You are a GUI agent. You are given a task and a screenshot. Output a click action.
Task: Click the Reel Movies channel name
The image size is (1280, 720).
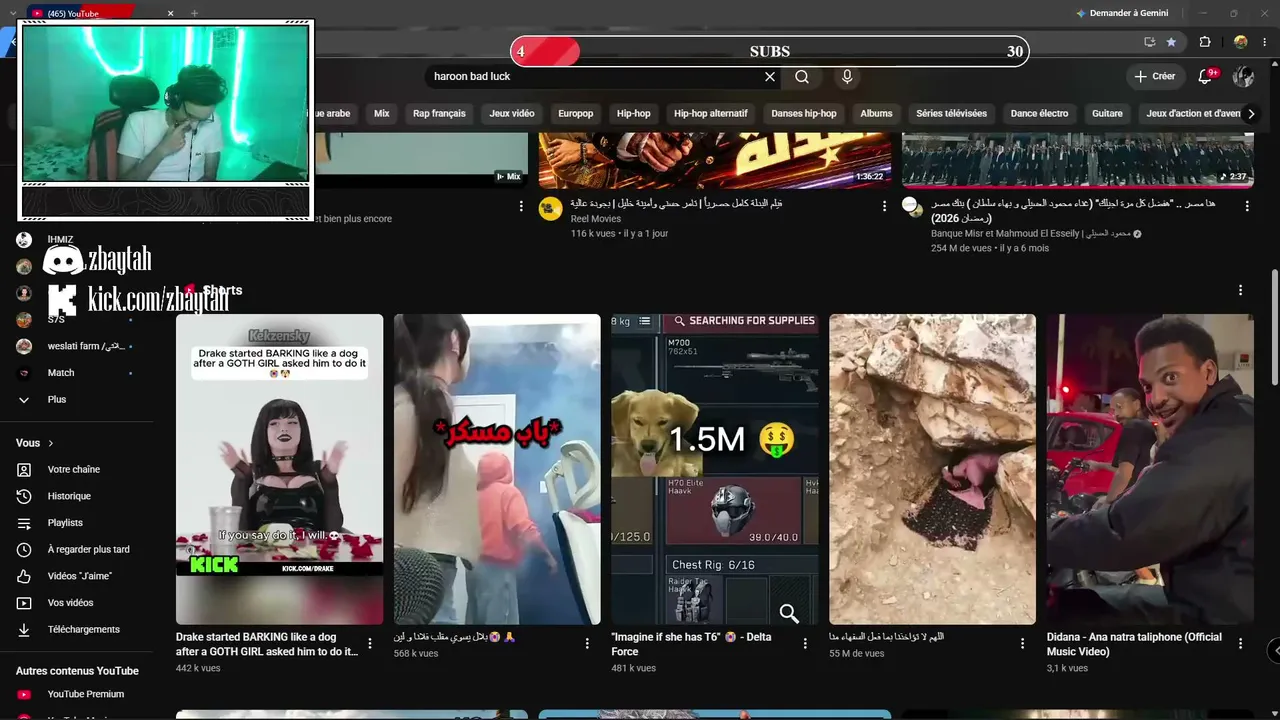(596, 219)
